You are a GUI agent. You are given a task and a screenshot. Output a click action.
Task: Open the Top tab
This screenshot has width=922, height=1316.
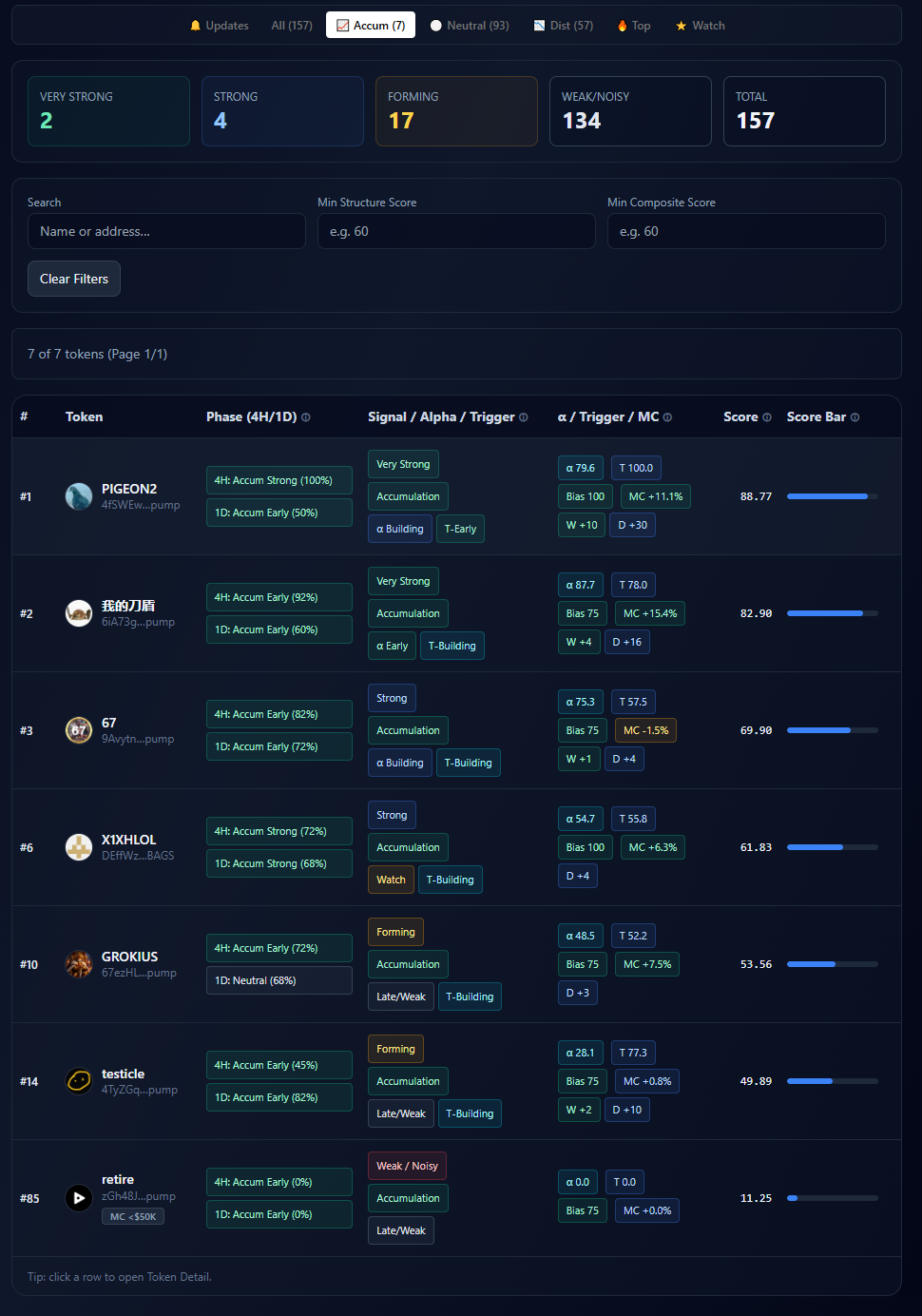click(634, 26)
